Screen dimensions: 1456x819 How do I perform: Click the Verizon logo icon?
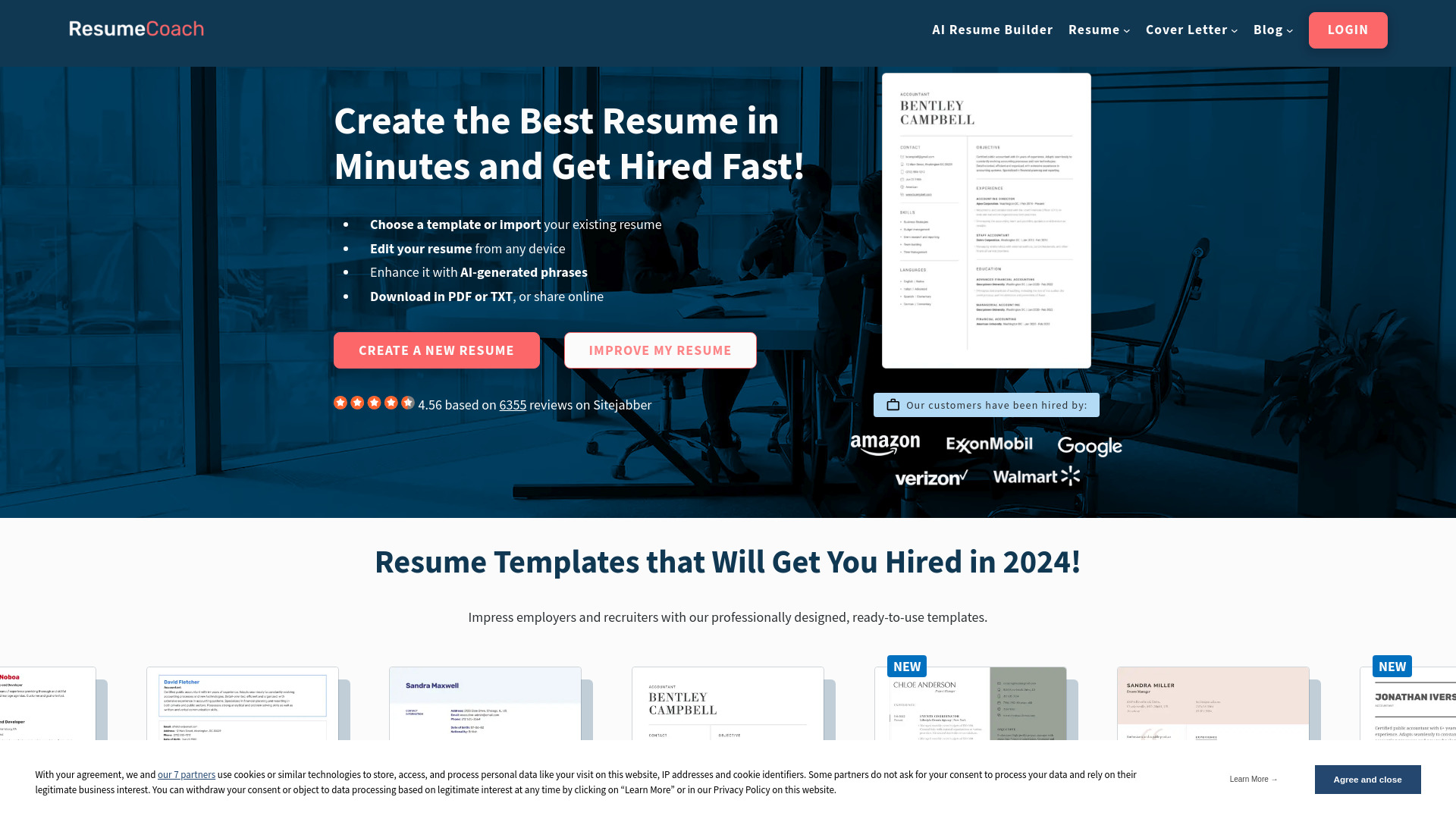tap(929, 477)
